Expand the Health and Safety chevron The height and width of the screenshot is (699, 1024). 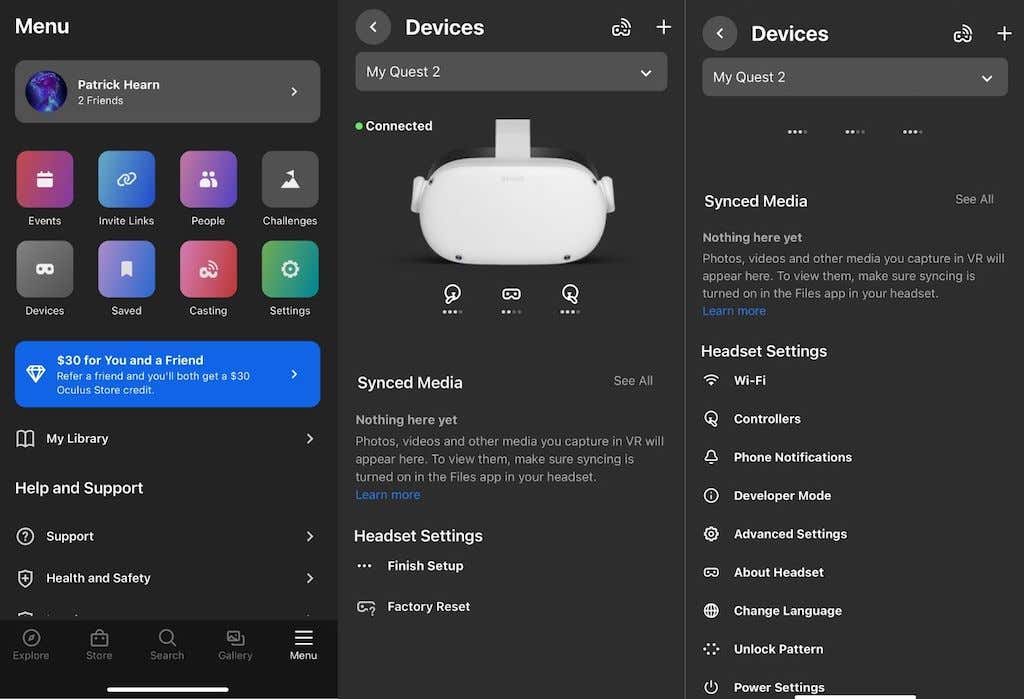[309, 578]
